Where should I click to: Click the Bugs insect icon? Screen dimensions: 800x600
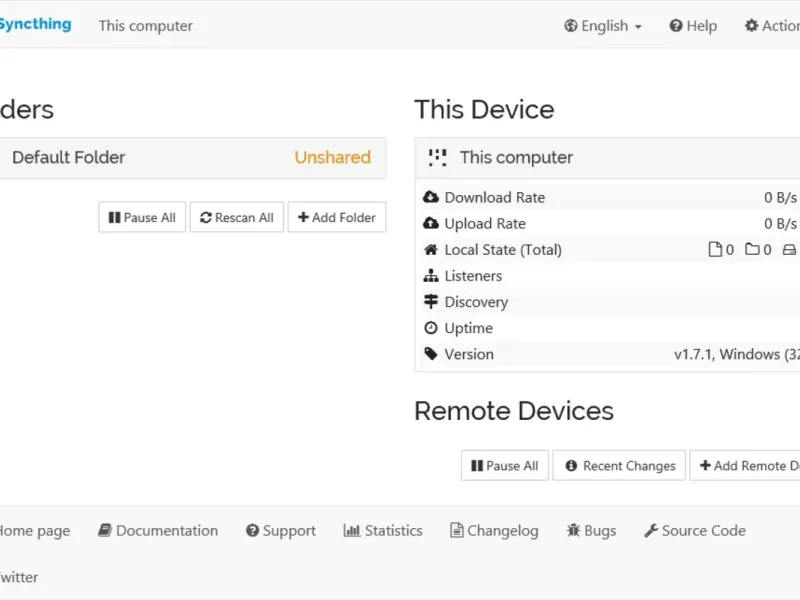[573, 531]
